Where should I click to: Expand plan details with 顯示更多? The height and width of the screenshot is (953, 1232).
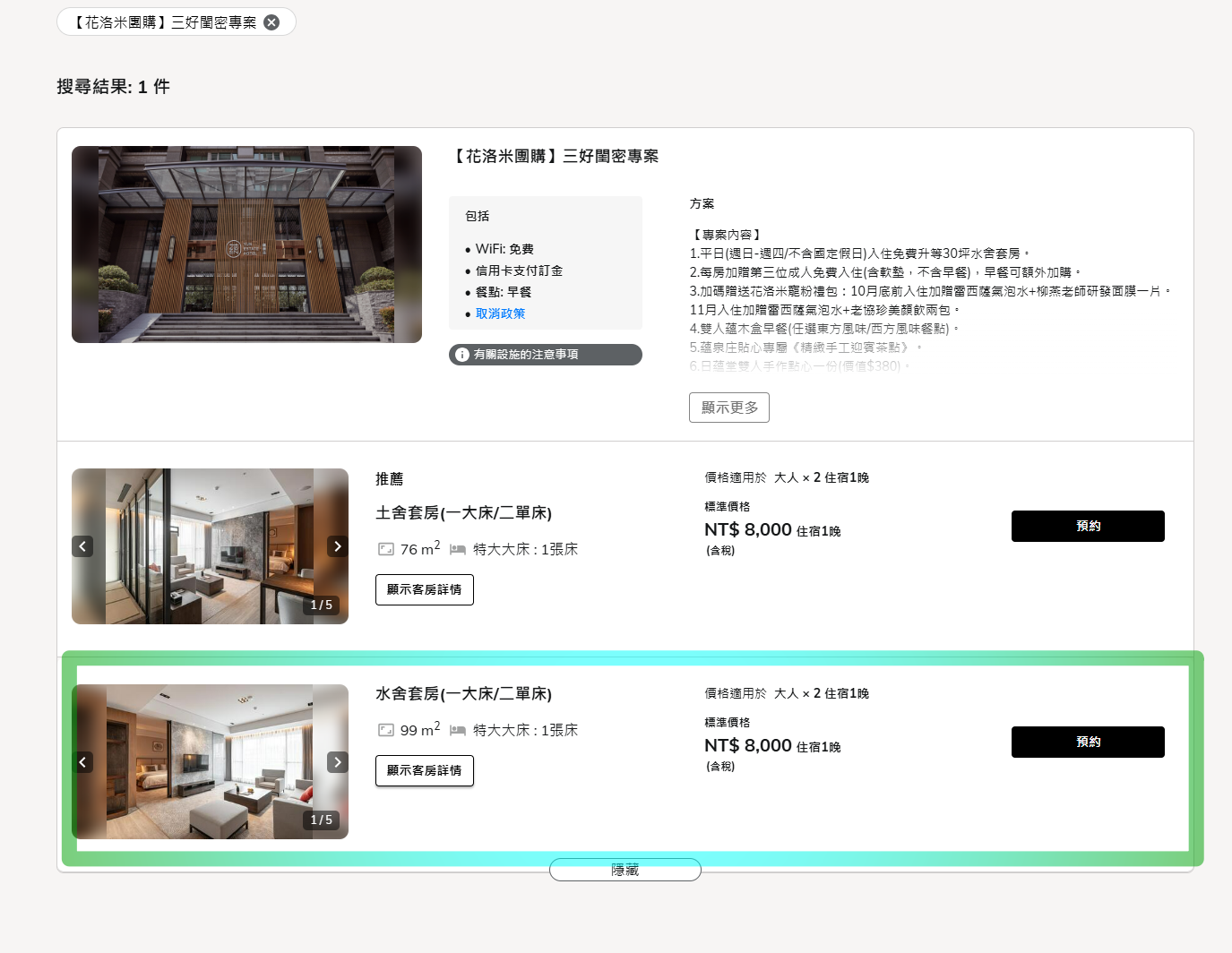729,408
